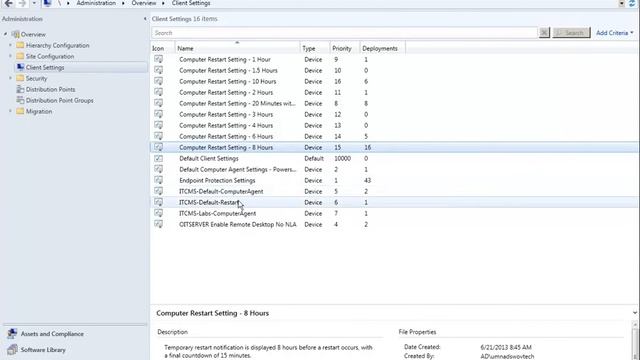The height and width of the screenshot is (360, 640).
Task: Click the Forward navigation arrow
Action: pyautogui.click(x=22, y=3)
